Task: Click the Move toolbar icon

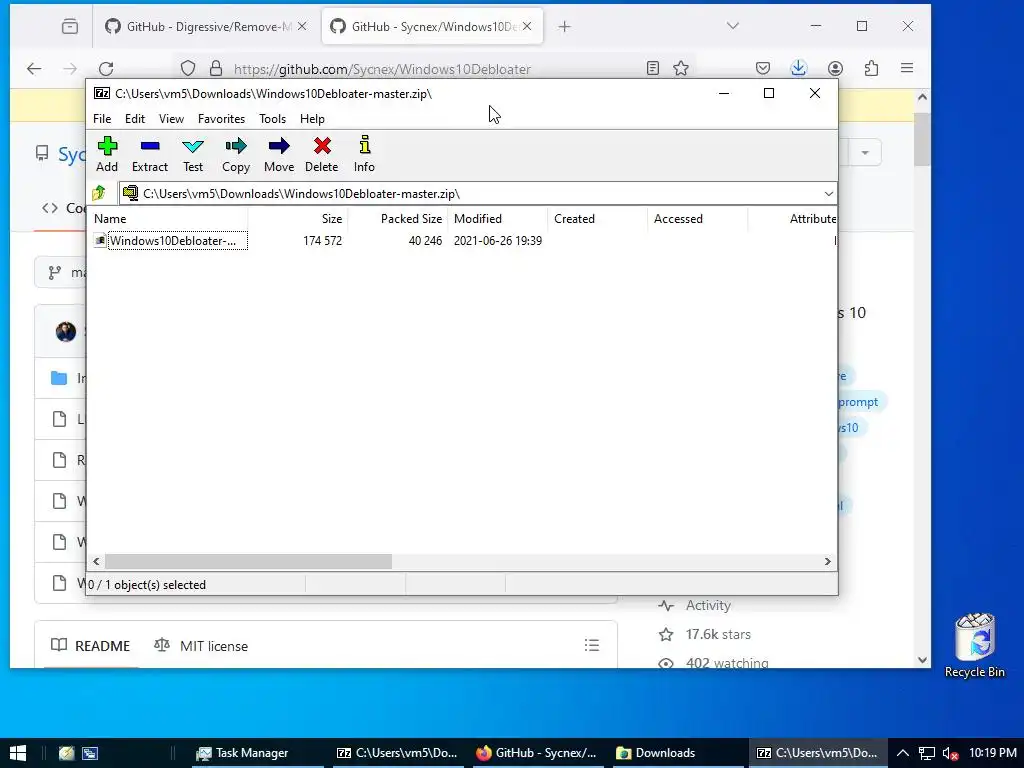Action: point(279,155)
